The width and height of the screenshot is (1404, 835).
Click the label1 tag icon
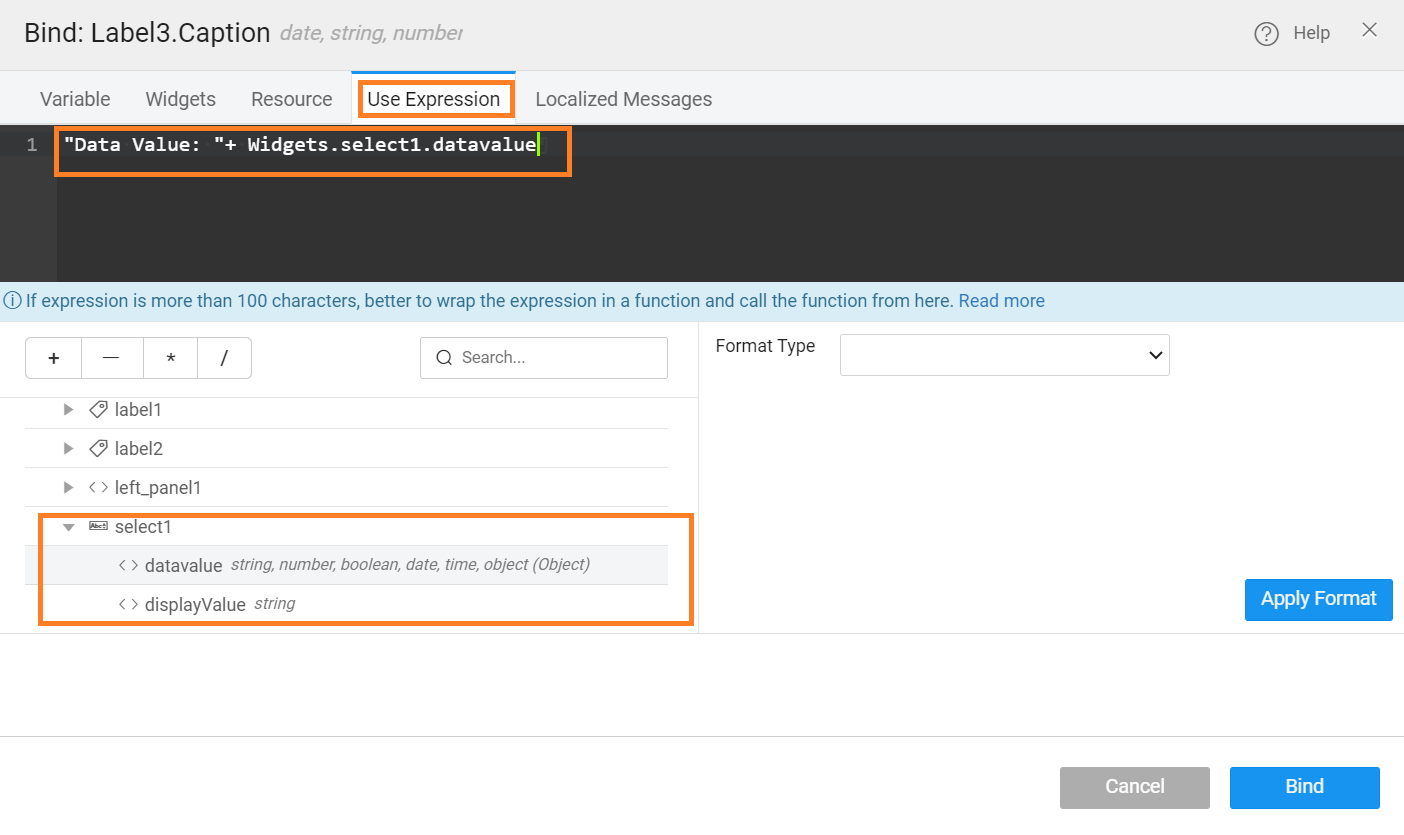click(98, 409)
